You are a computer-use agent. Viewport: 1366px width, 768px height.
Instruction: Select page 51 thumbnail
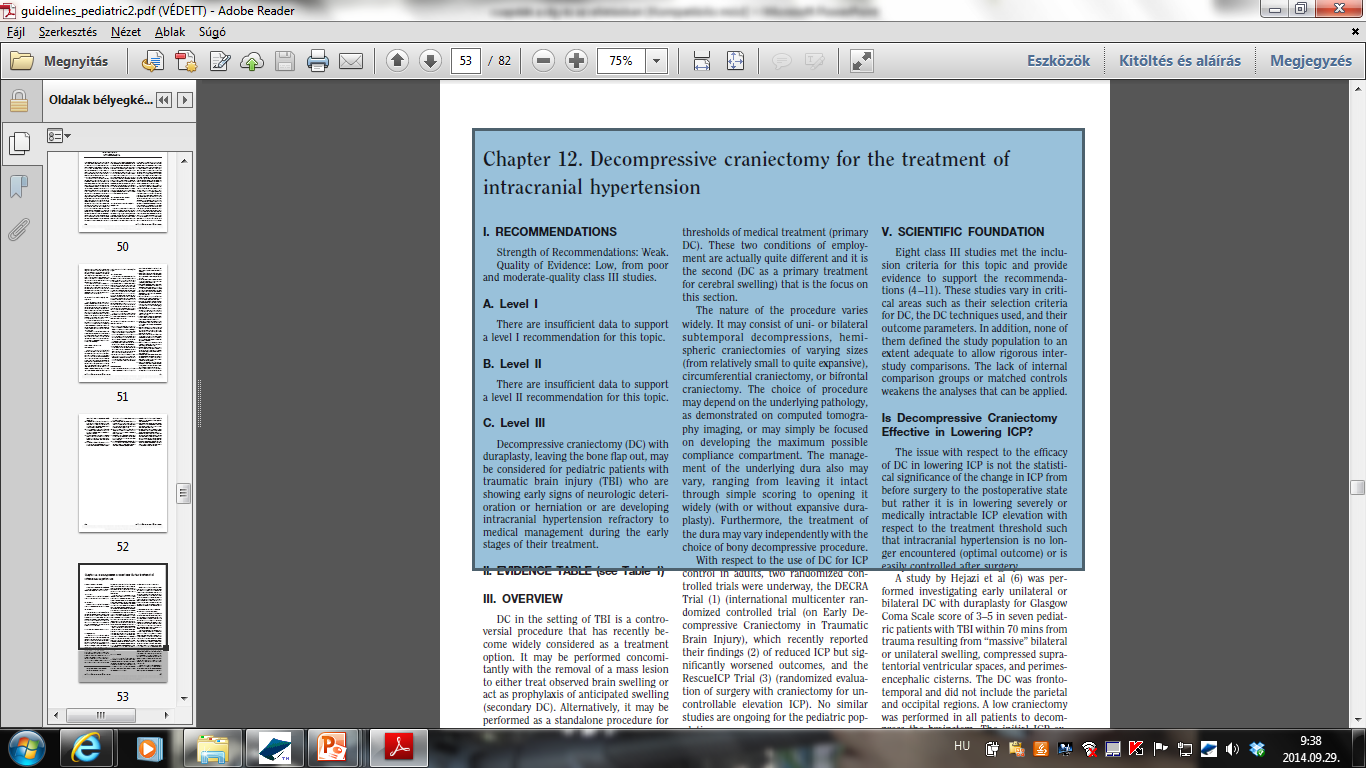(123, 323)
